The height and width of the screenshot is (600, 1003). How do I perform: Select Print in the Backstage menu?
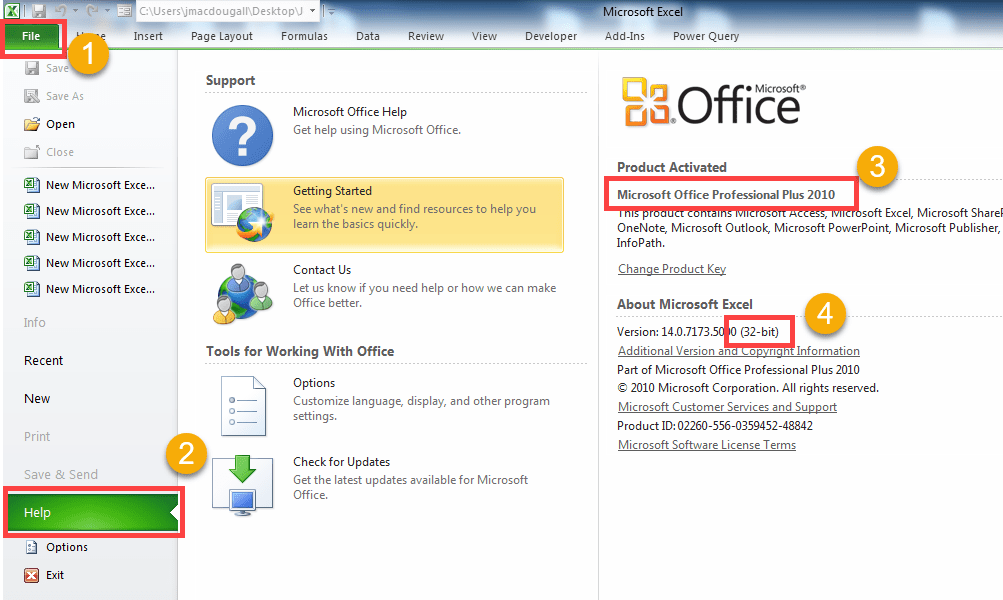tap(37, 436)
